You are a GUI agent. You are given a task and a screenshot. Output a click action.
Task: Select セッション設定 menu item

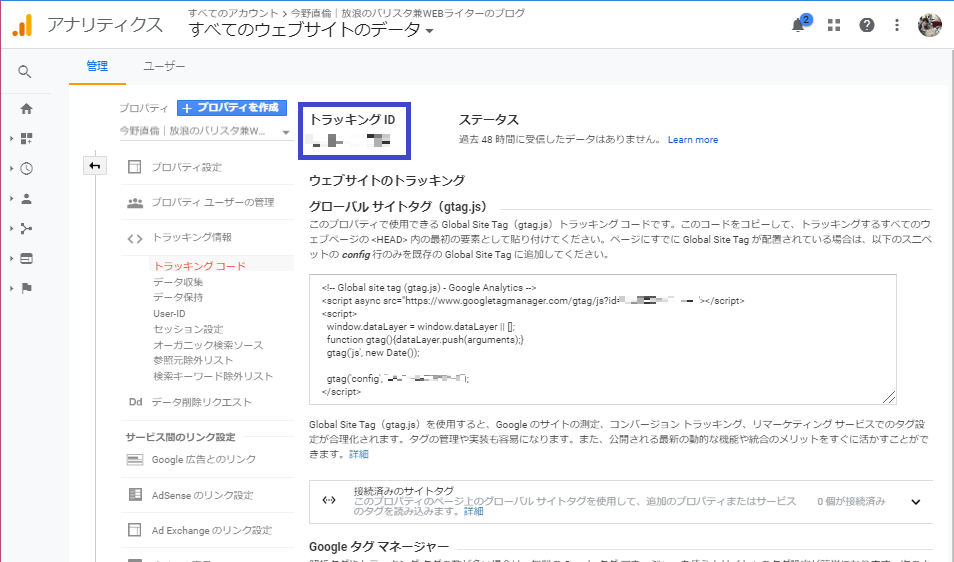(x=188, y=329)
